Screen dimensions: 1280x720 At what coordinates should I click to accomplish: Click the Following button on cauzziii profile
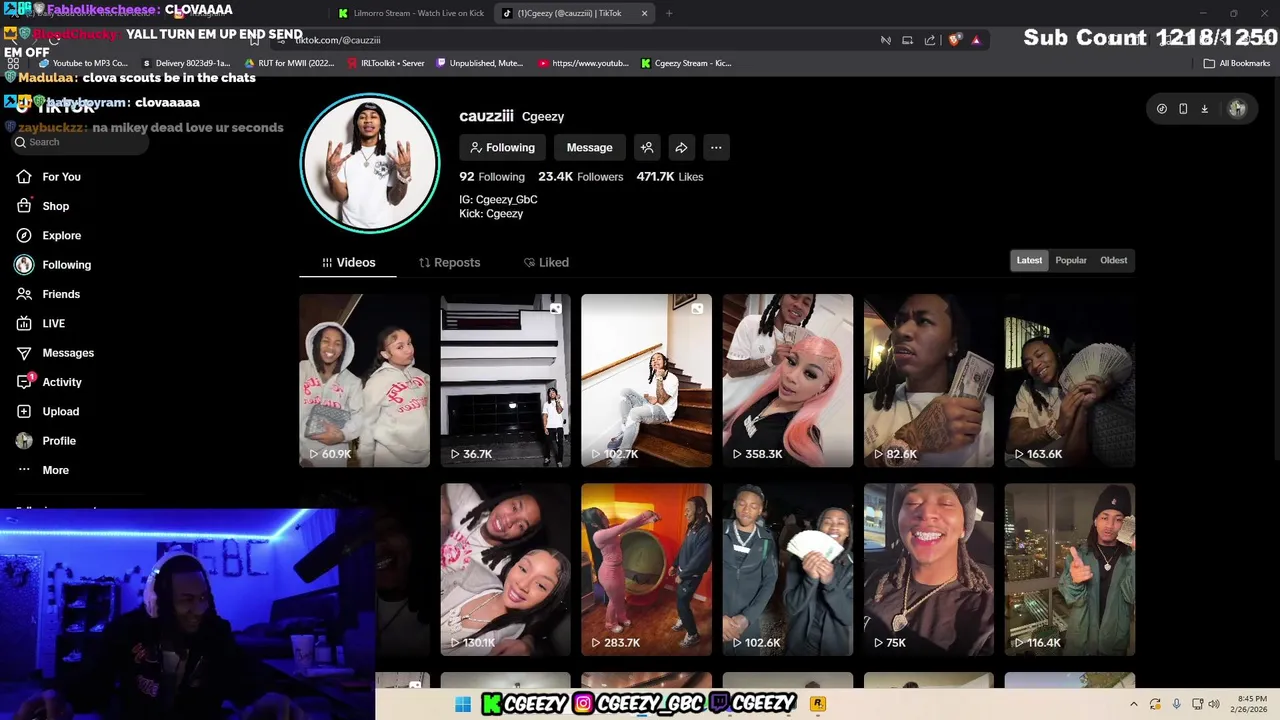coord(502,148)
